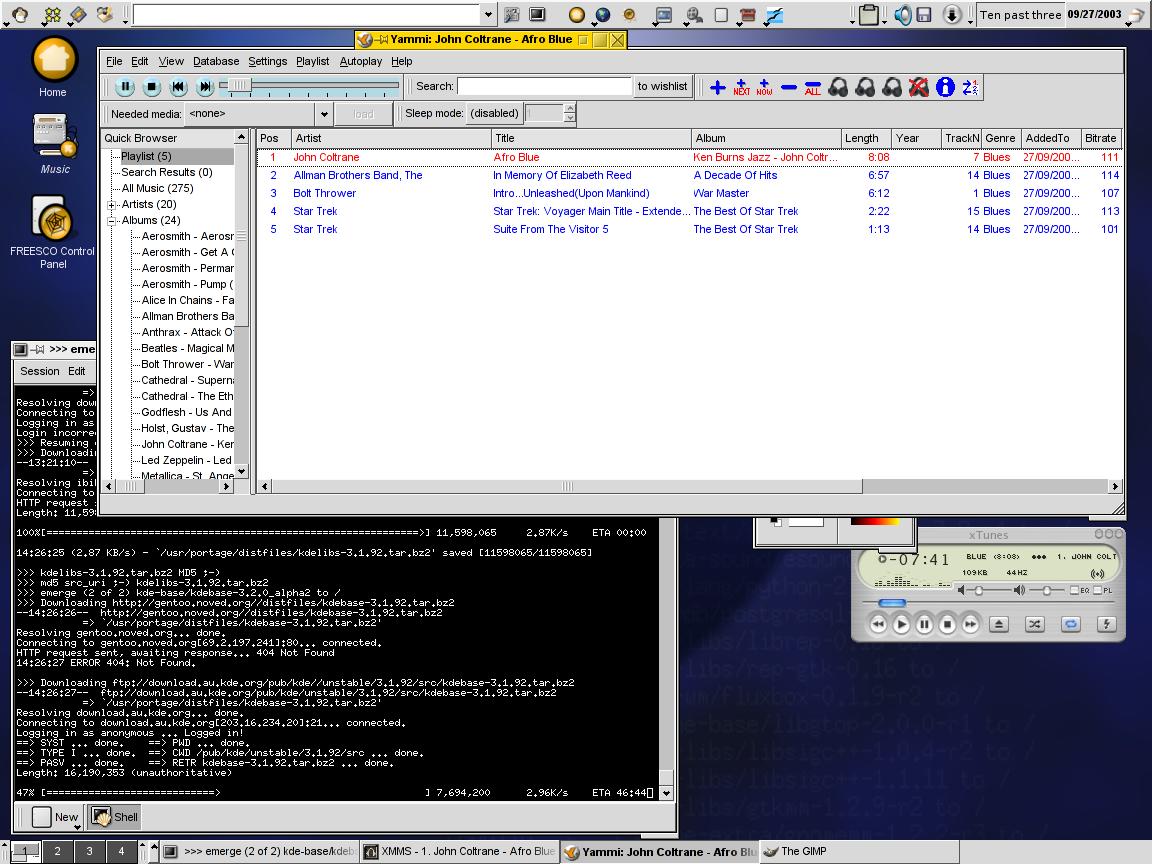Open the top panel command box dropdown arrow
The height and width of the screenshot is (864, 1152).
pos(488,15)
